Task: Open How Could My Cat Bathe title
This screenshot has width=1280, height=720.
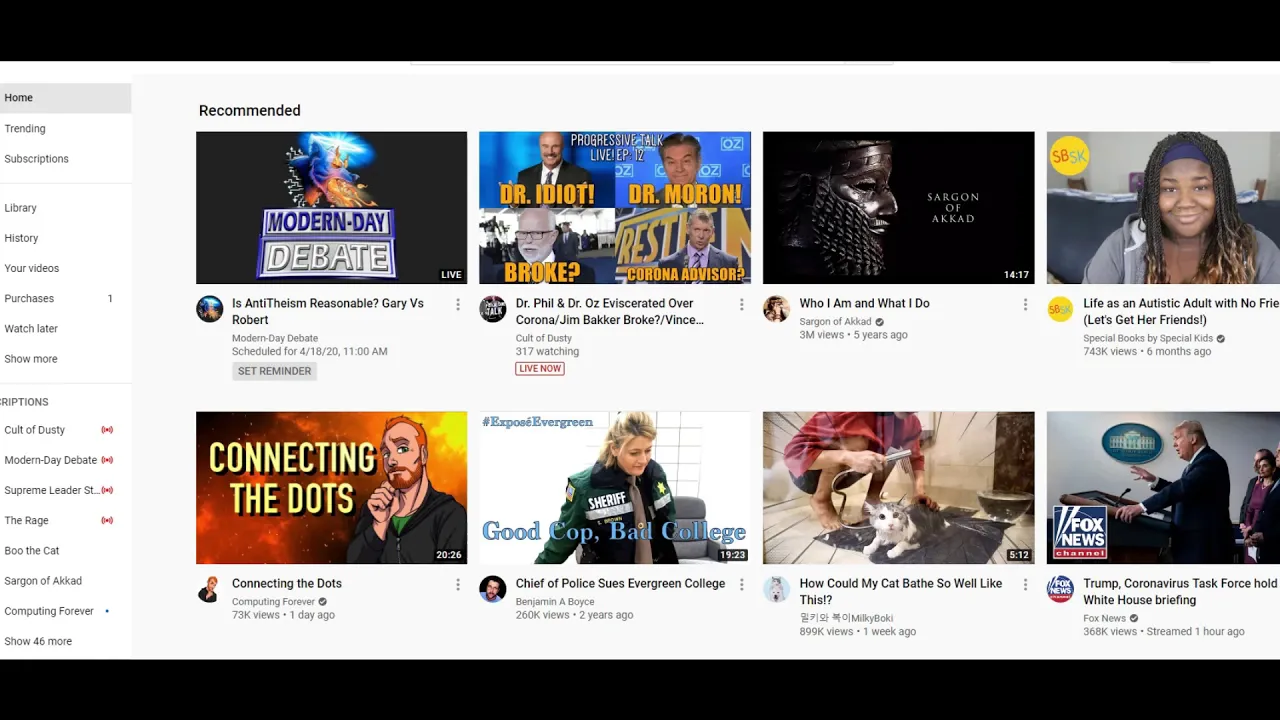Action: click(900, 592)
